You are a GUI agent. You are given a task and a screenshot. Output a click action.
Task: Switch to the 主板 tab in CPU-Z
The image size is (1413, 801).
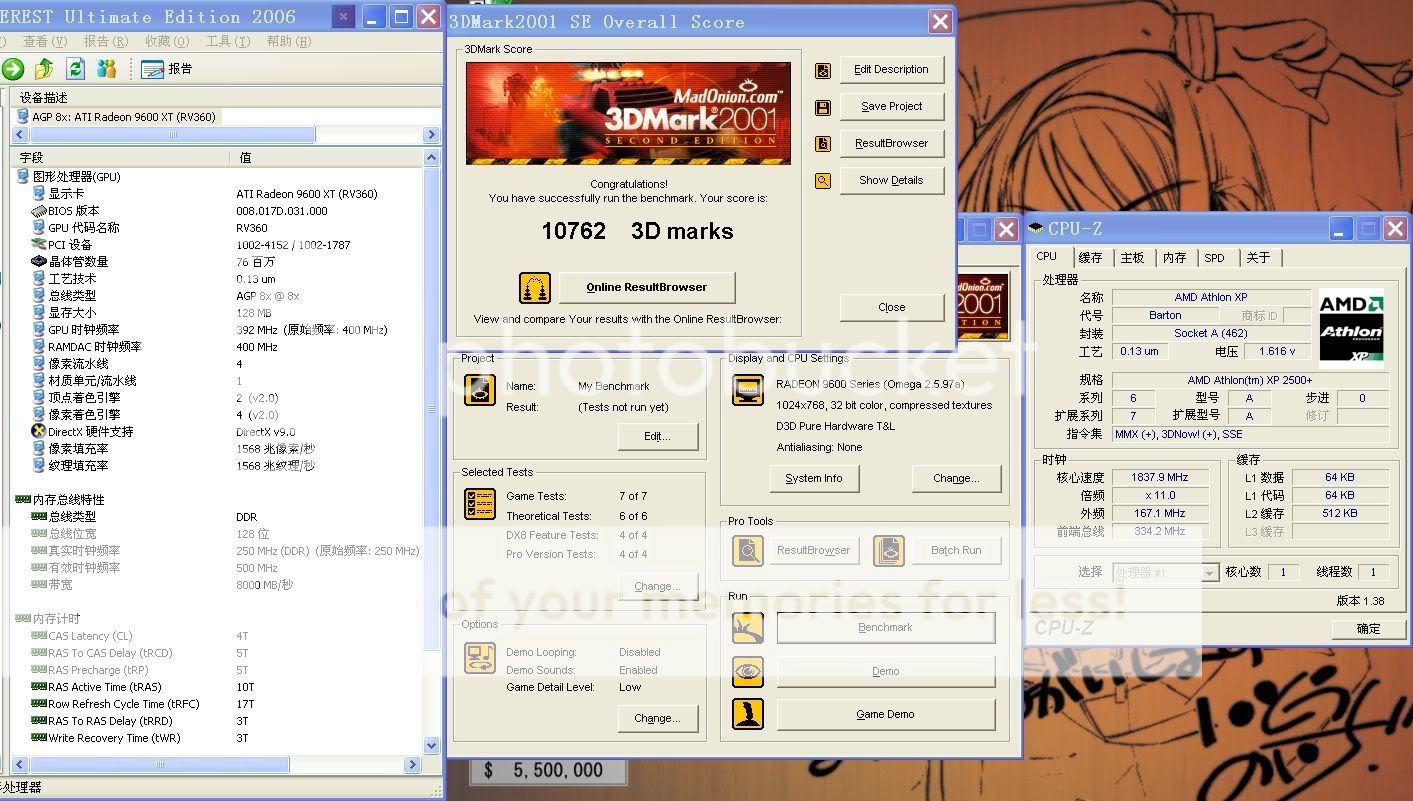tap(1132, 258)
